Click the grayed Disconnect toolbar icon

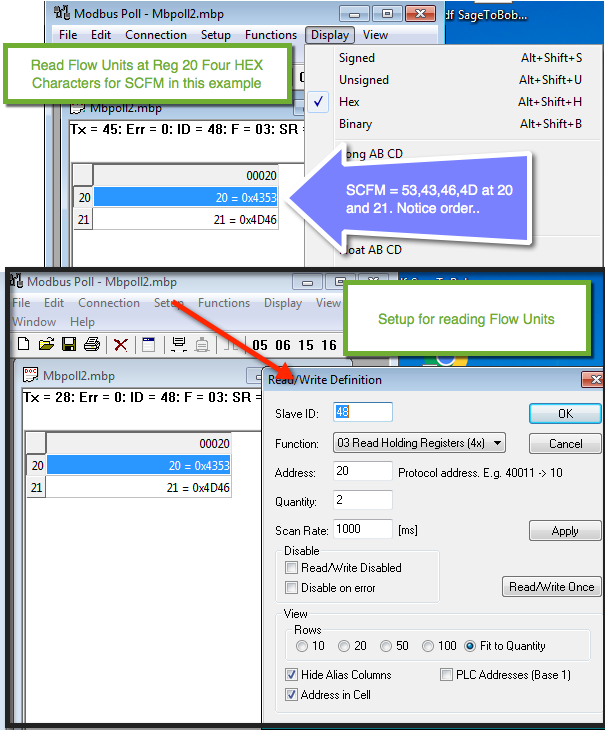[202, 345]
